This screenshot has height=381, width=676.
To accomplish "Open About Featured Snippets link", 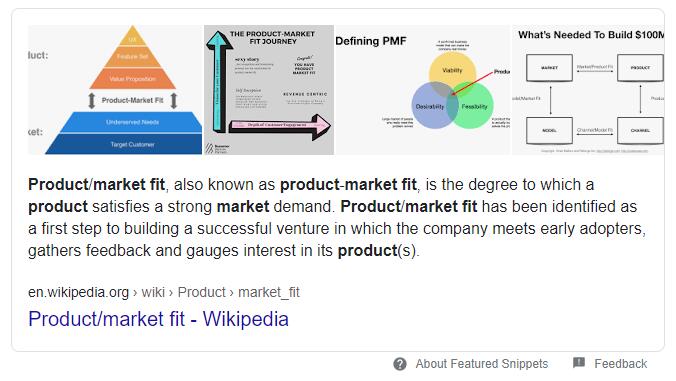I will pos(482,364).
